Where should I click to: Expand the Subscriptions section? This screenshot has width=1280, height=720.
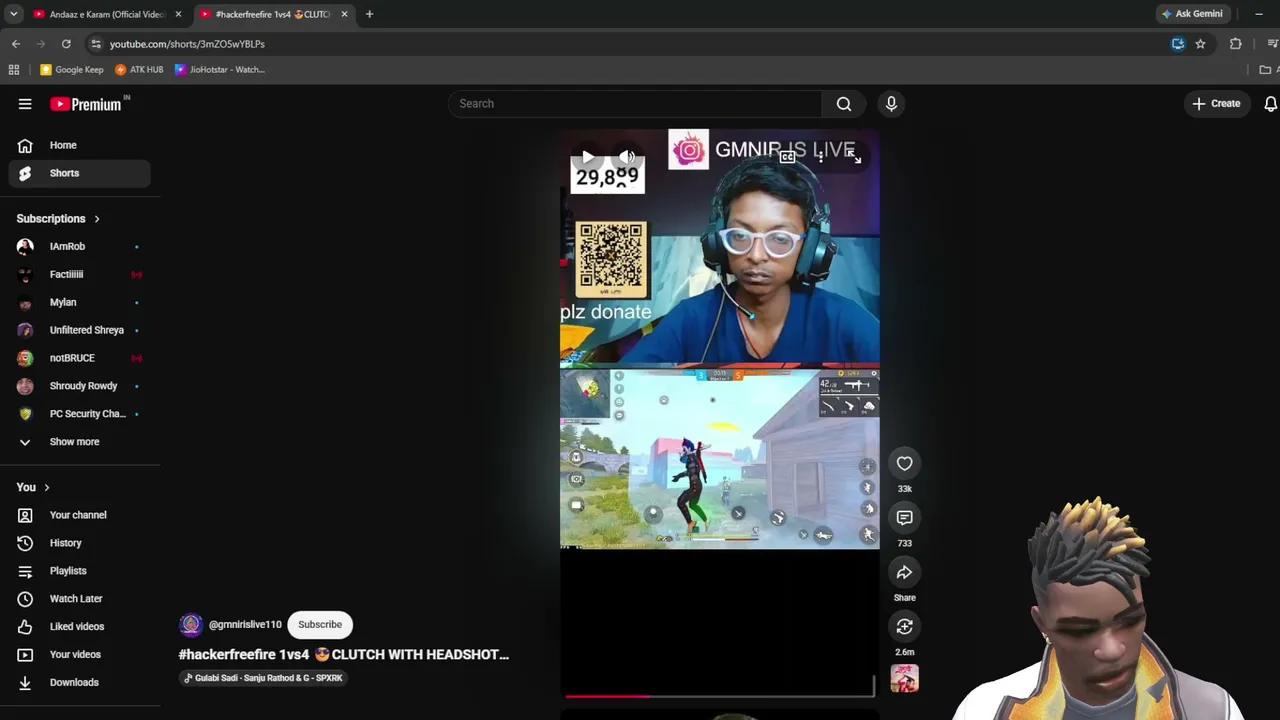point(58,219)
